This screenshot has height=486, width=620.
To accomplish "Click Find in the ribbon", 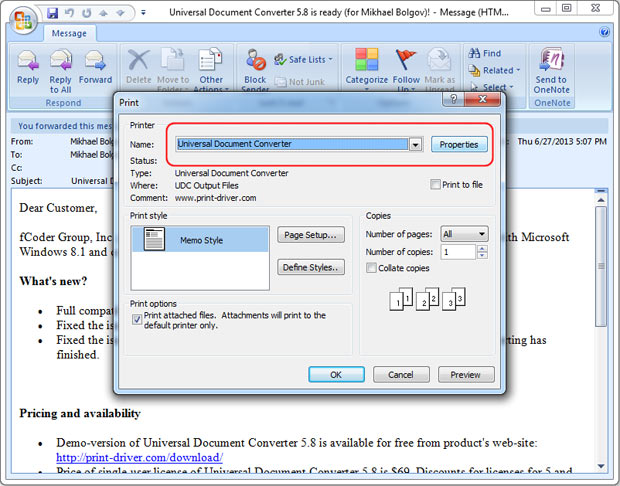I will pyautogui.click(x=485, y=53).
